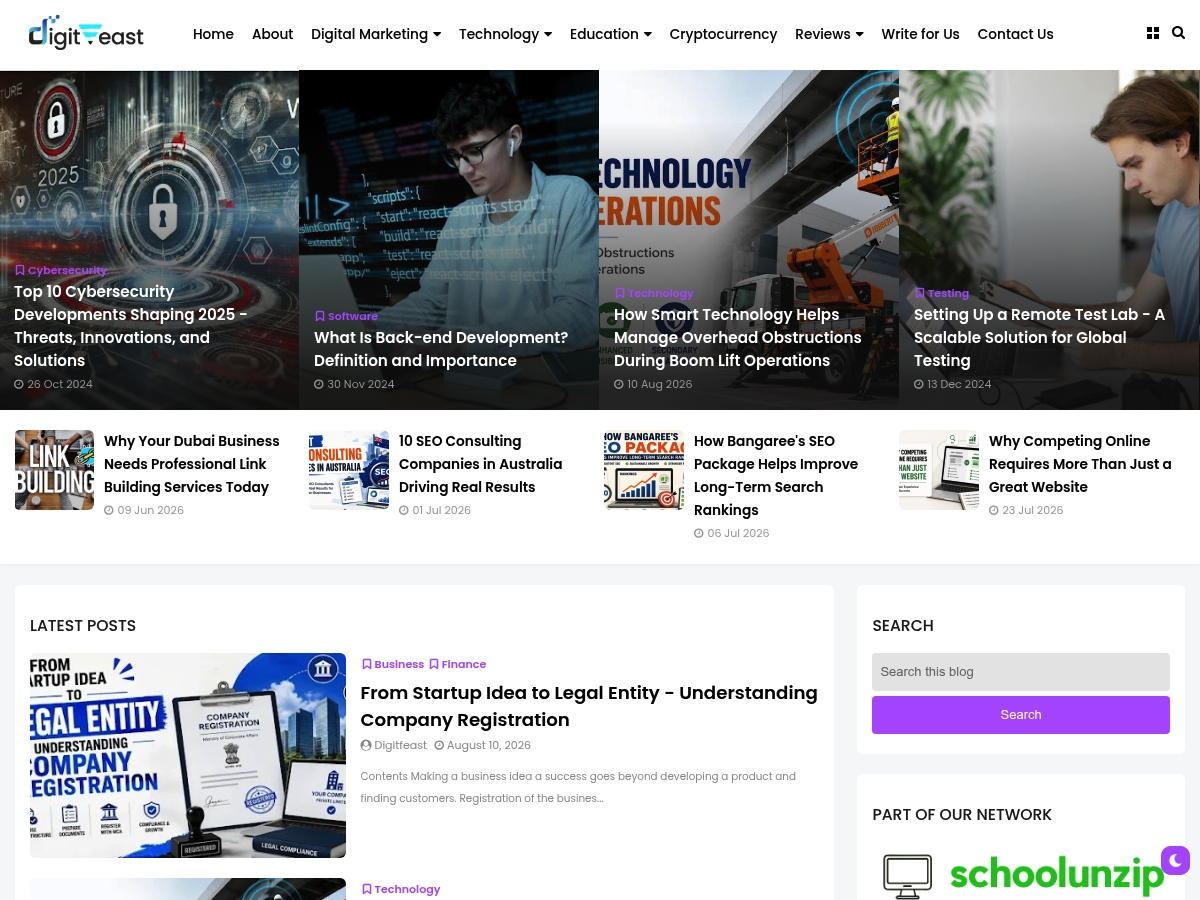
Task: Open Setting Up a Remote Test Lab article
Action: click(x=1040, y=337)
